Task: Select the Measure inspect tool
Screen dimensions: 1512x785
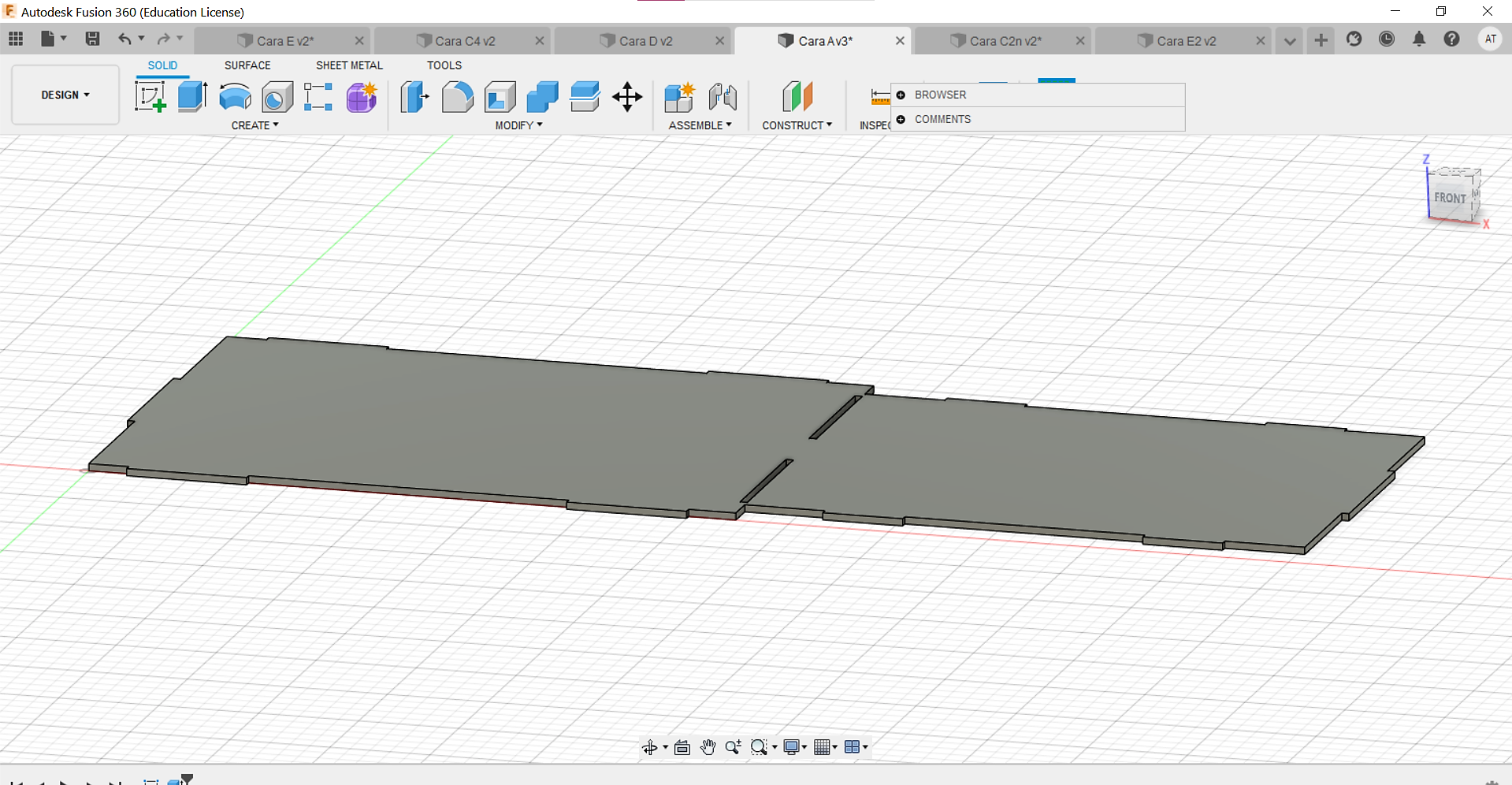Action: (x=880, y=97)
